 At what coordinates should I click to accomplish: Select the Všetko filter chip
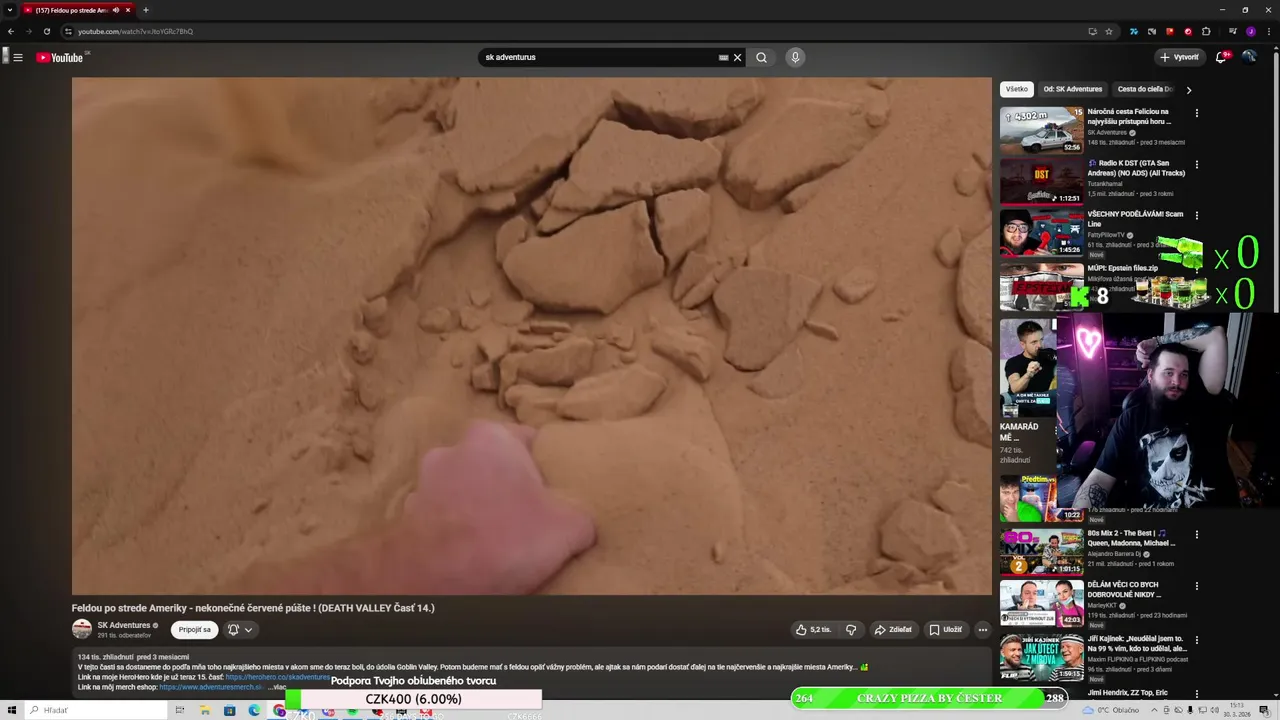[1017, 89]
